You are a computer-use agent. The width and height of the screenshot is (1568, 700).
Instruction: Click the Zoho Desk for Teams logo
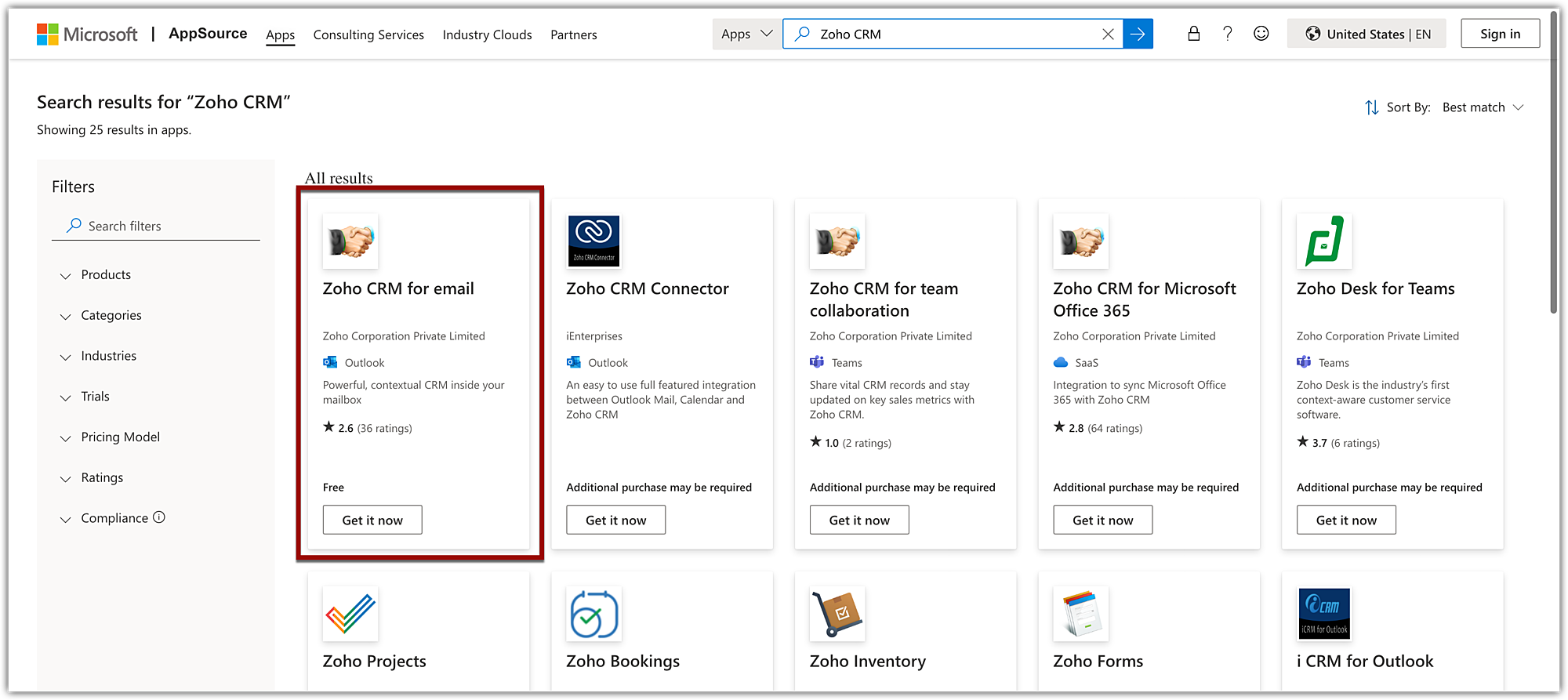click(x=1324, y=241)
